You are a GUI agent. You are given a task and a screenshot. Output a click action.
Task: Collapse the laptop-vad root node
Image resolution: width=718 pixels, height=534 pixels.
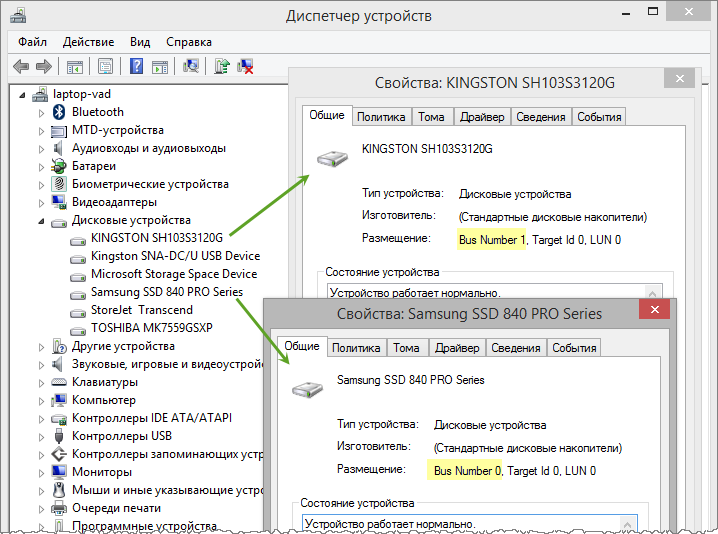tap(22, 95)
